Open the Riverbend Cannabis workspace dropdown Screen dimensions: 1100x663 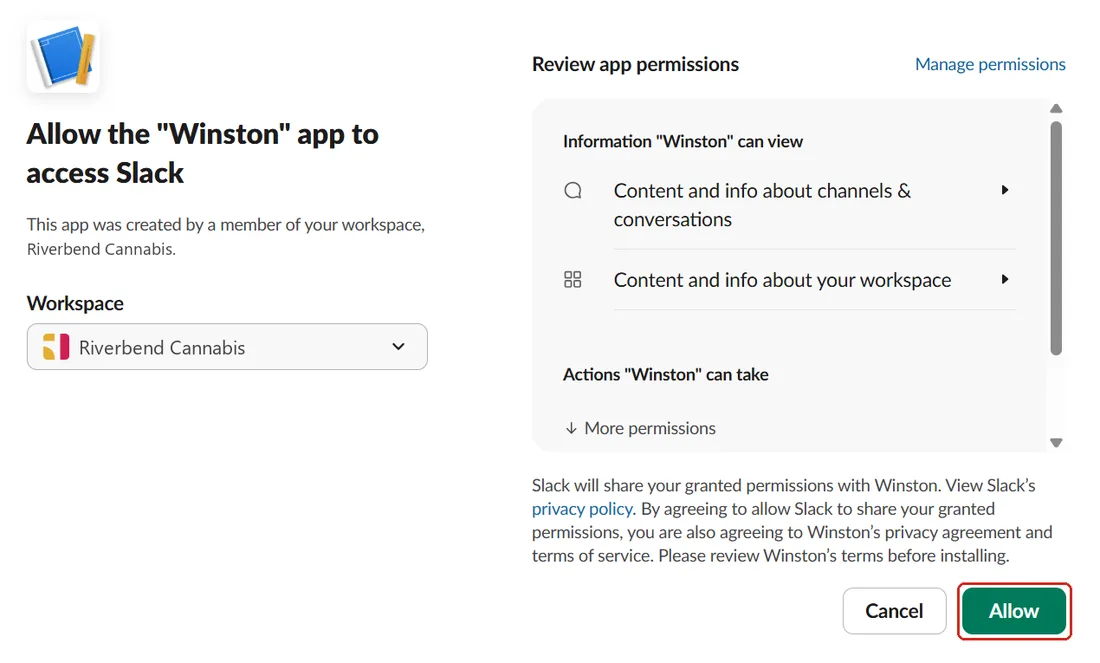click(227, 347)
